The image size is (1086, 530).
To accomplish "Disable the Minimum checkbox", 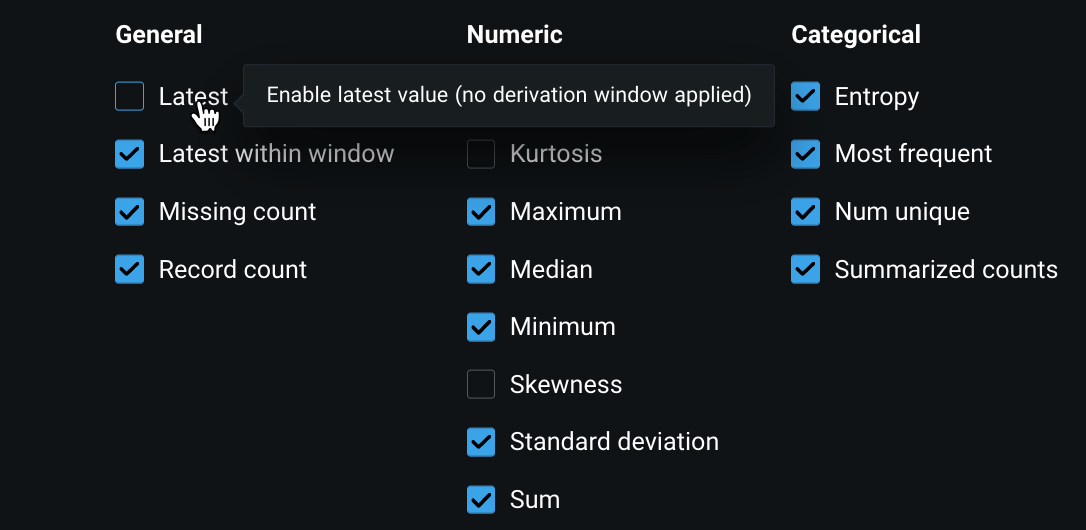I will coord(481,327).
